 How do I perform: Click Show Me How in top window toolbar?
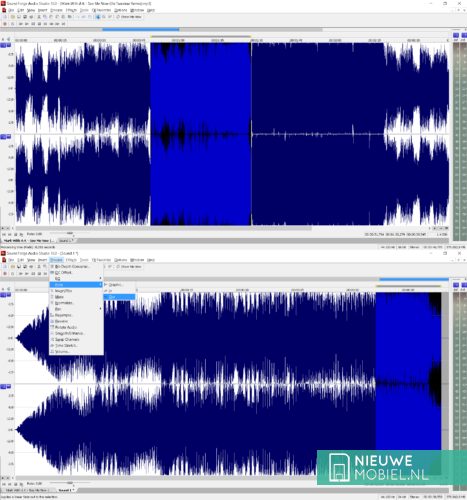pos(129,17)
